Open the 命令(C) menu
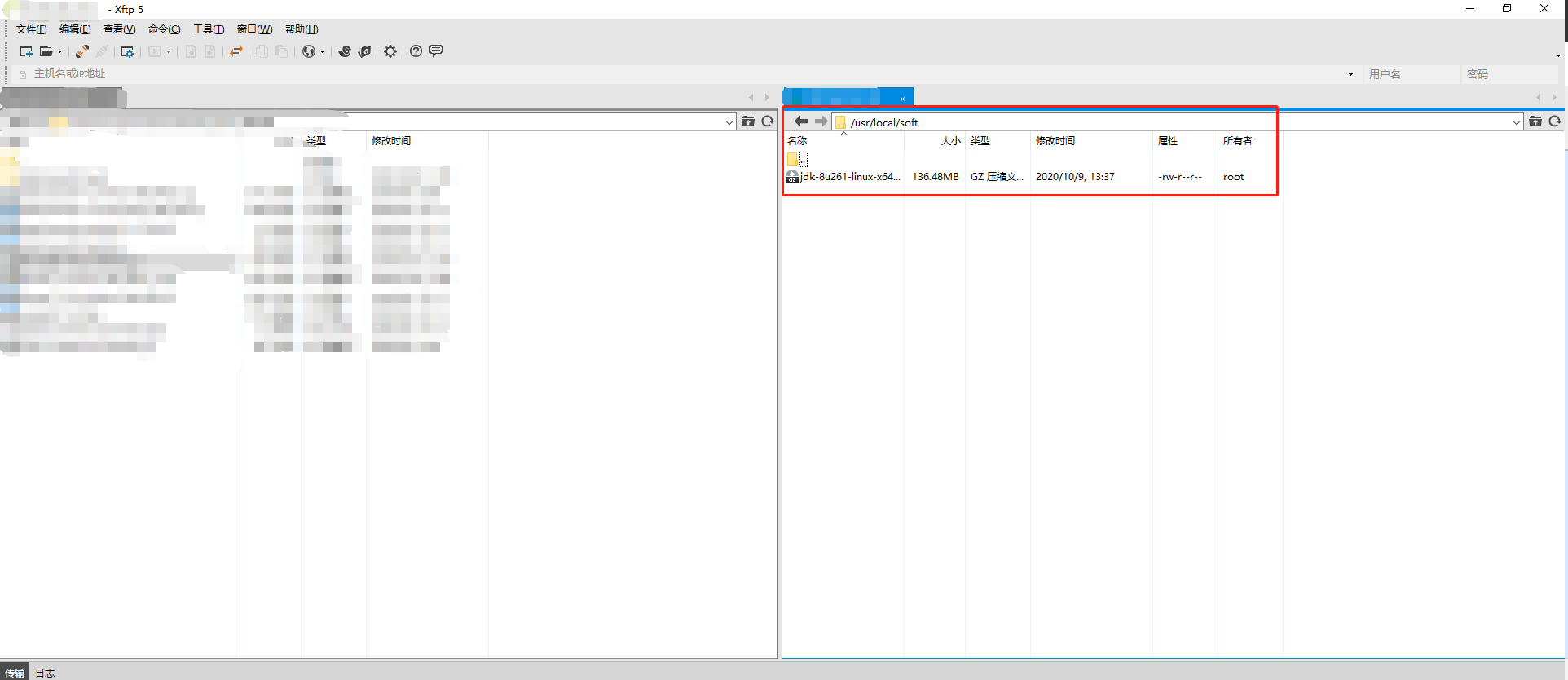This screenshot has height=680, width=1568. pyautogui.click(x=164, y=29)
